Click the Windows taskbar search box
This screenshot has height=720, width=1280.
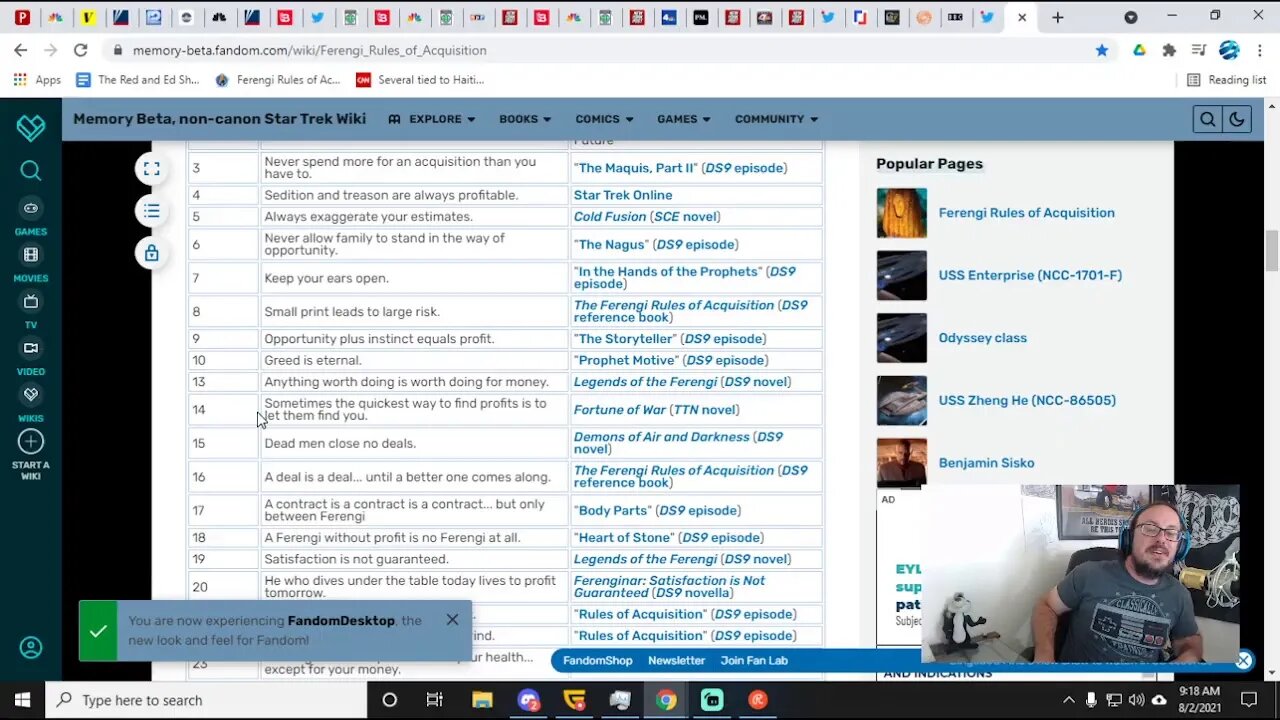pos(205,700)
